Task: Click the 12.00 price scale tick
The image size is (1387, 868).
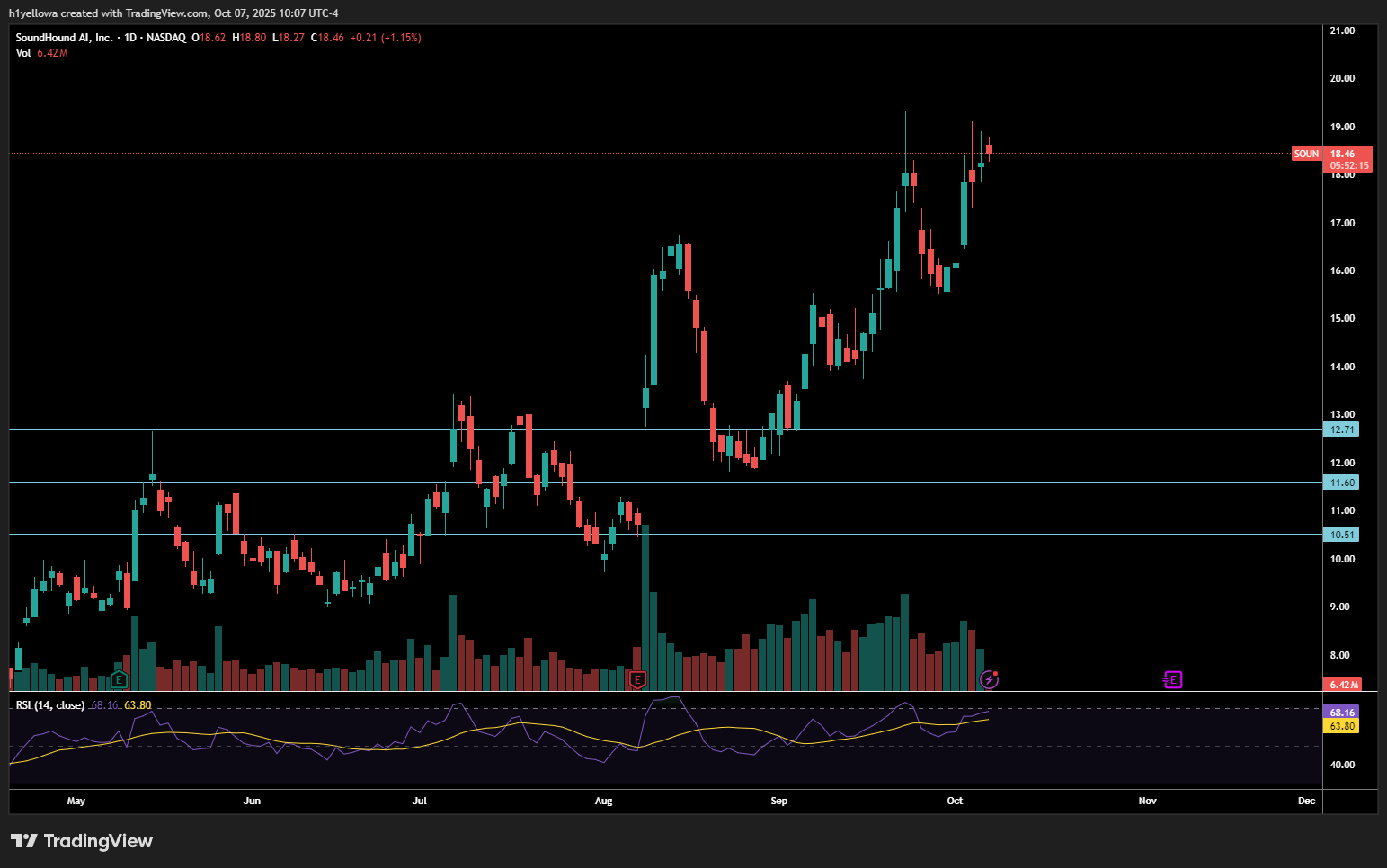Action: (x=1342, y=463)
